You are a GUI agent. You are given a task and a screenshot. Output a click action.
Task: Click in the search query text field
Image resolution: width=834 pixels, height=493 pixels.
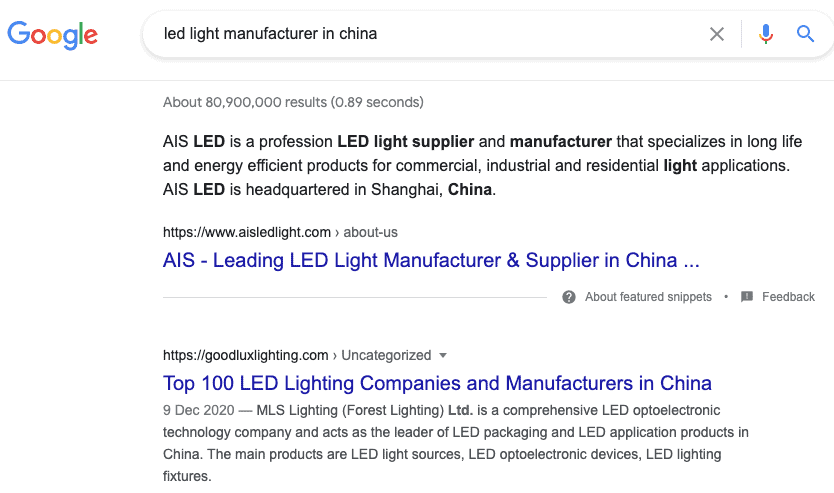(431, 34)
